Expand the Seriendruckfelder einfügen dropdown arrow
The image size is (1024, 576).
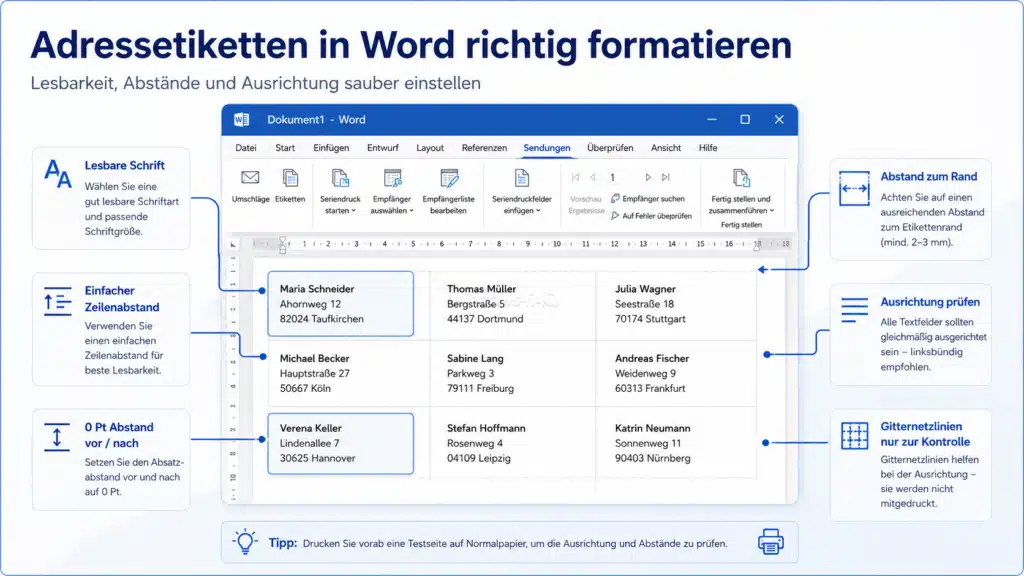point(538,210)
